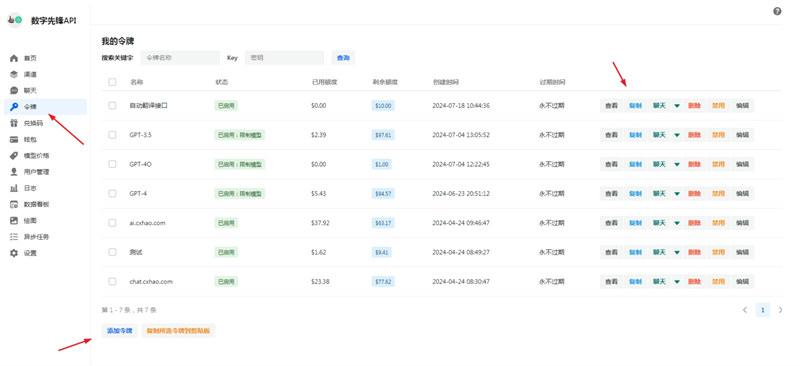800x366 pixels.
Task: Go to pagination page 1
Action: coord(763,309)
